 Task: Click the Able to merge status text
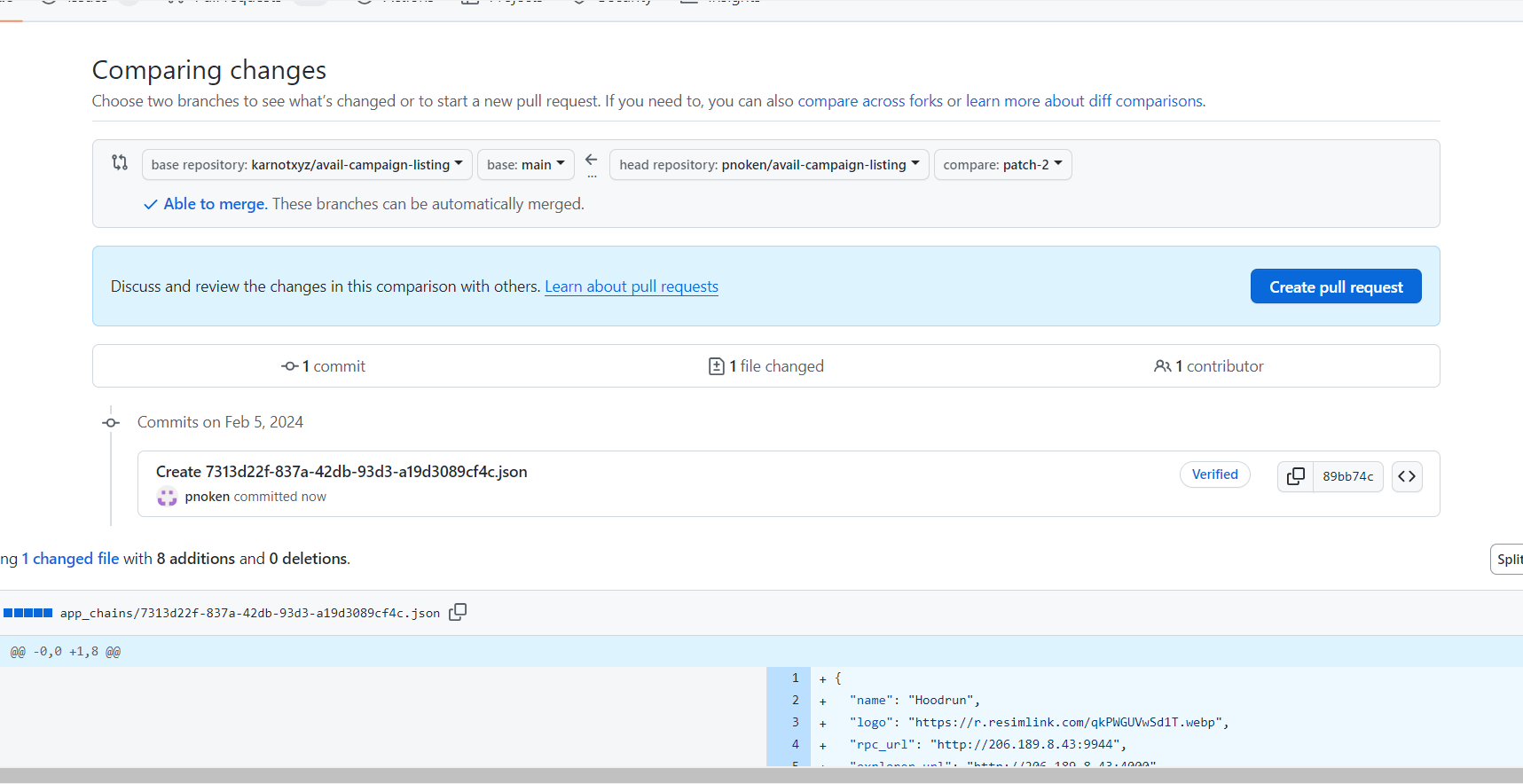tap(216, 204)
